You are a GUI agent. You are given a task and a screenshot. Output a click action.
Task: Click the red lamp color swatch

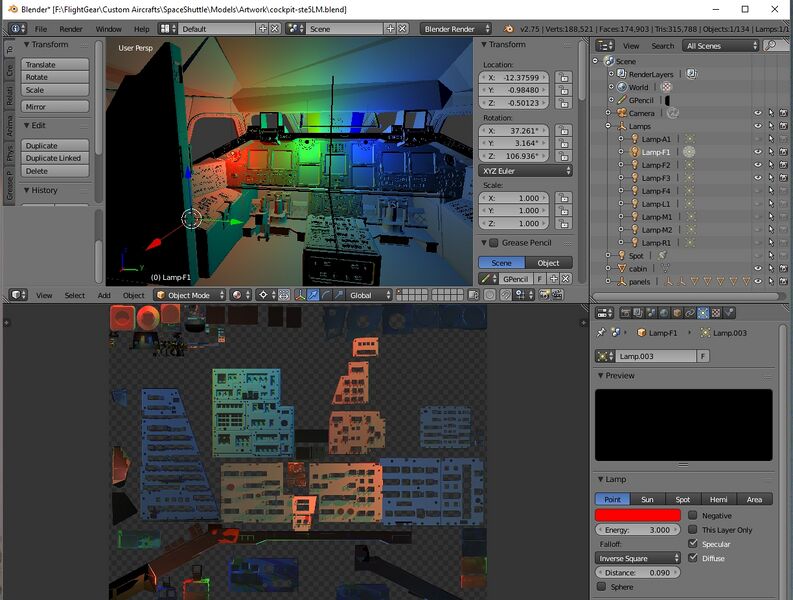click(638, 515)
